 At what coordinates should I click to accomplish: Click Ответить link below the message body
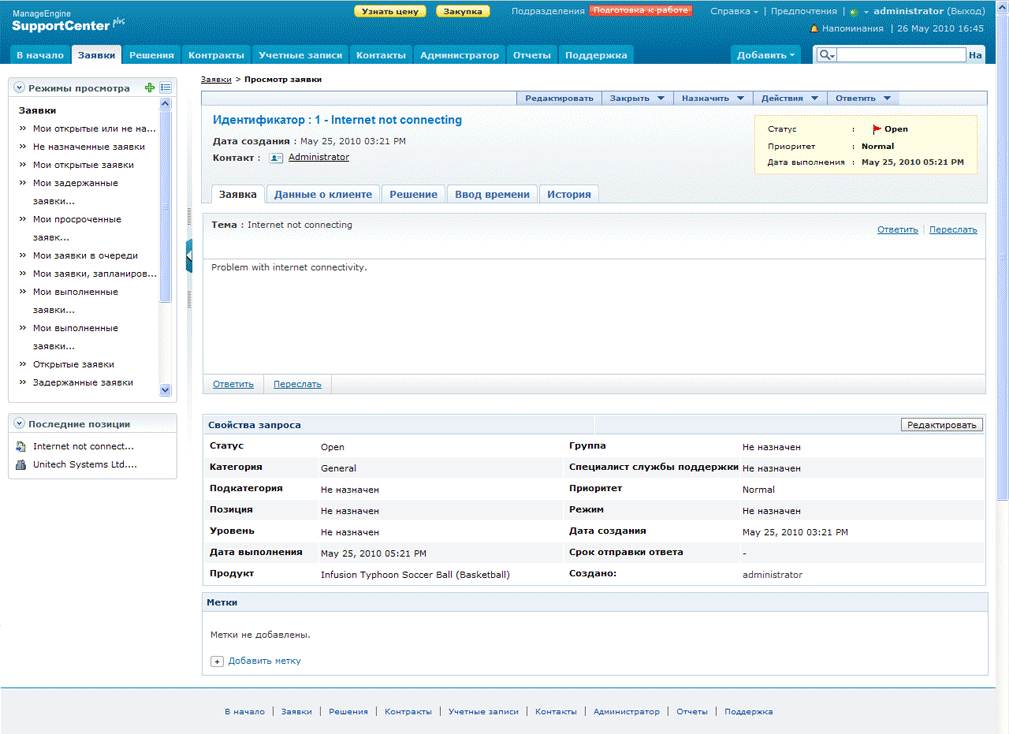(x=233, y=384)
